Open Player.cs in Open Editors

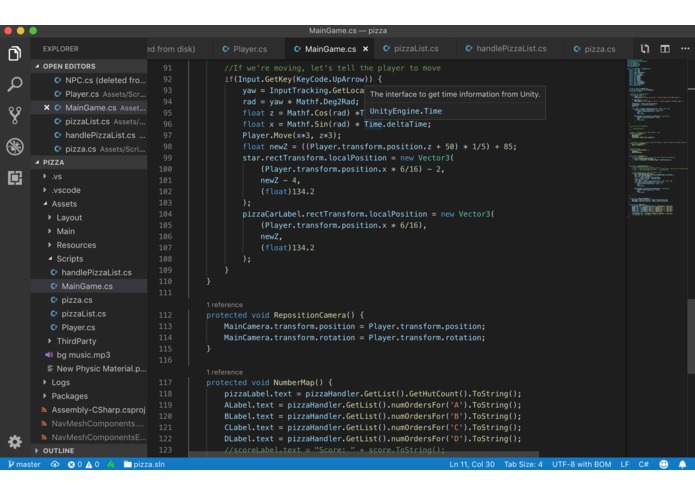click(x=89, y=94)
